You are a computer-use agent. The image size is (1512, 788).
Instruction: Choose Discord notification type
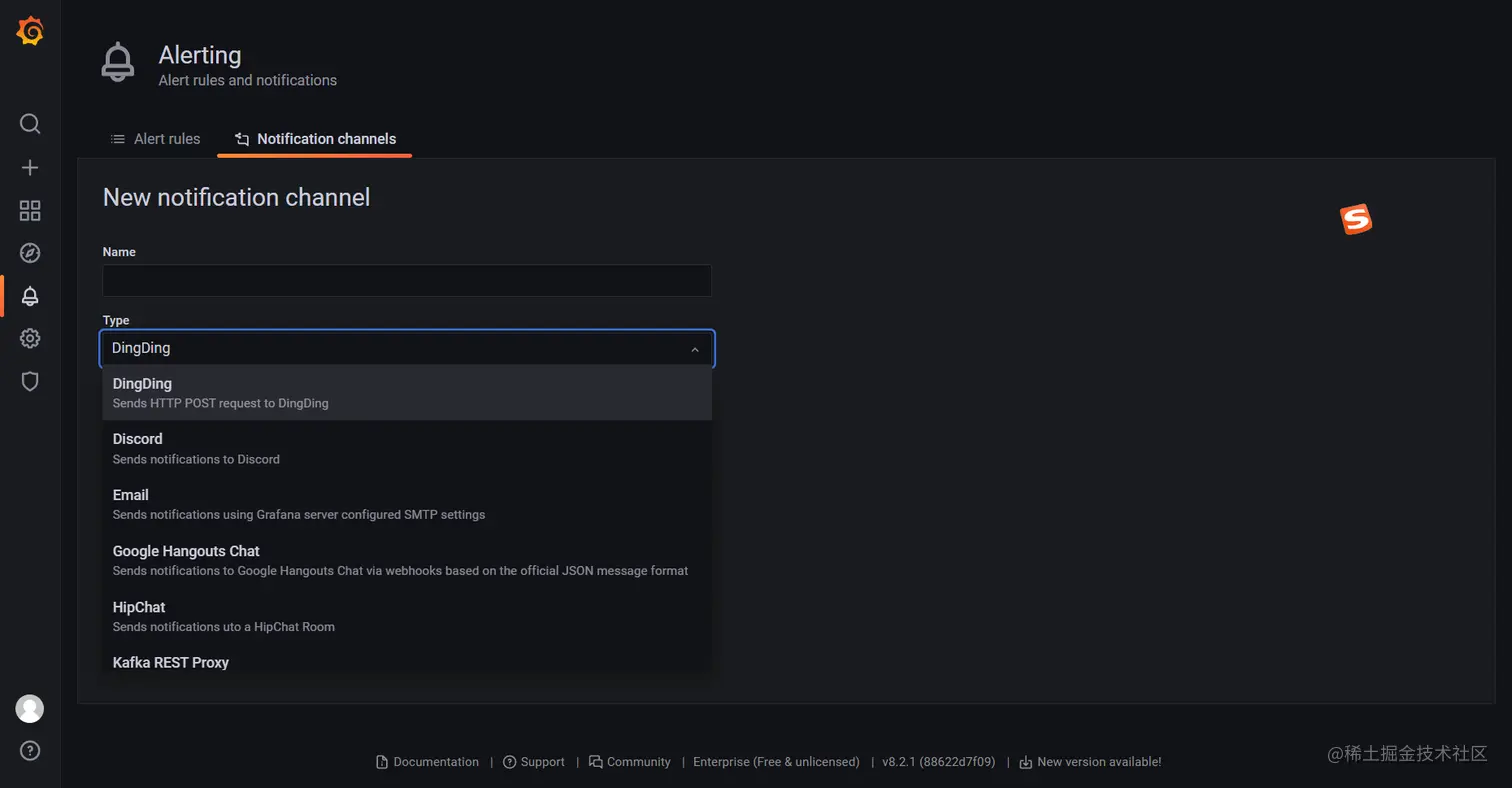click(x=407, y=448)
